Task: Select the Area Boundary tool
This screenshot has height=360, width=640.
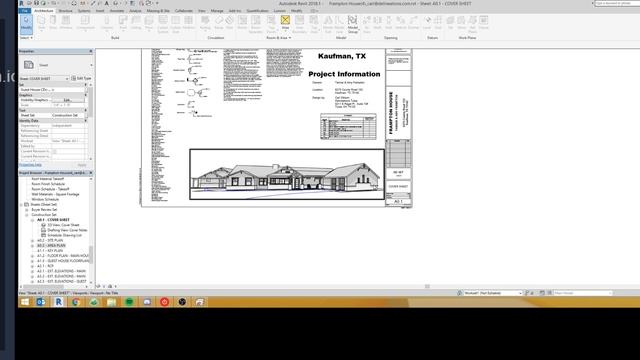Action: [x=300, y=24]
